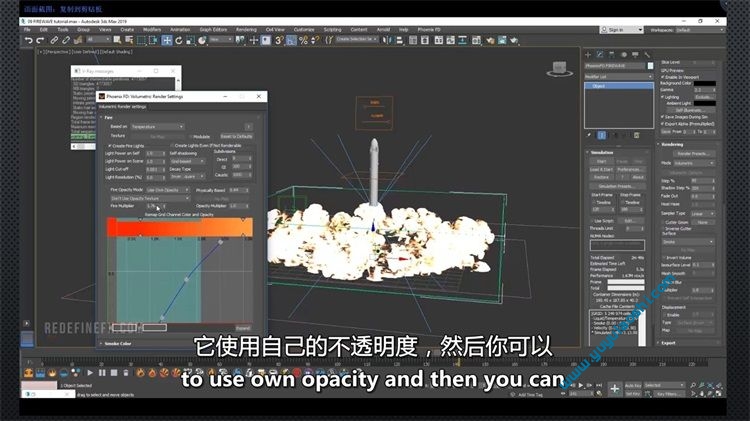This screenshot has width=750, height=421.
Task: Select the Object entry in modifier stack
Action: 618,86
